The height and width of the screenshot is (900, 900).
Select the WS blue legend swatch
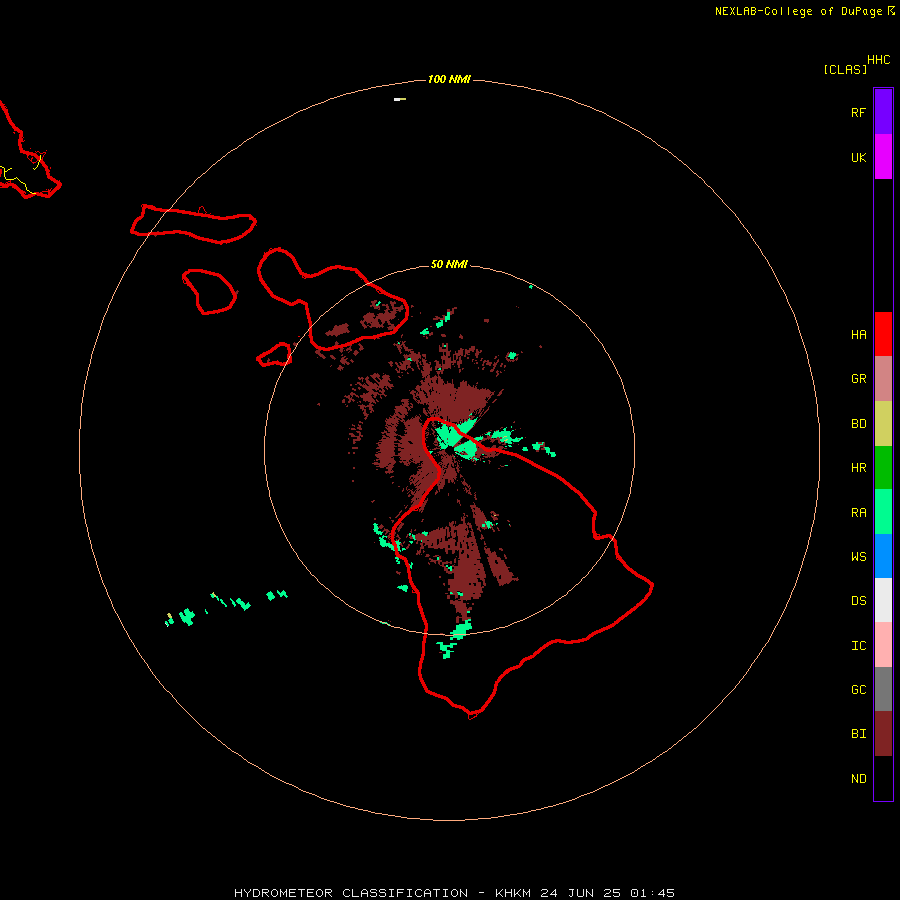(x=883, y=556)
